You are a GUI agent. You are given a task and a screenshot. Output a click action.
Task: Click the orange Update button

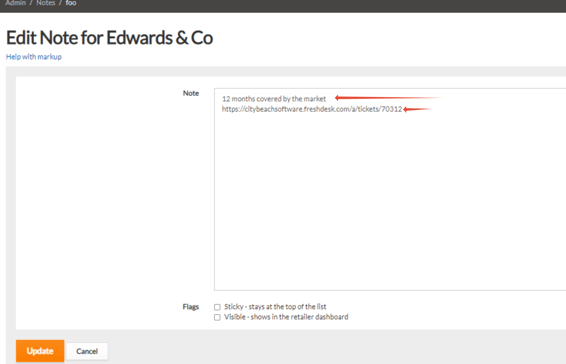pos(40,351)
